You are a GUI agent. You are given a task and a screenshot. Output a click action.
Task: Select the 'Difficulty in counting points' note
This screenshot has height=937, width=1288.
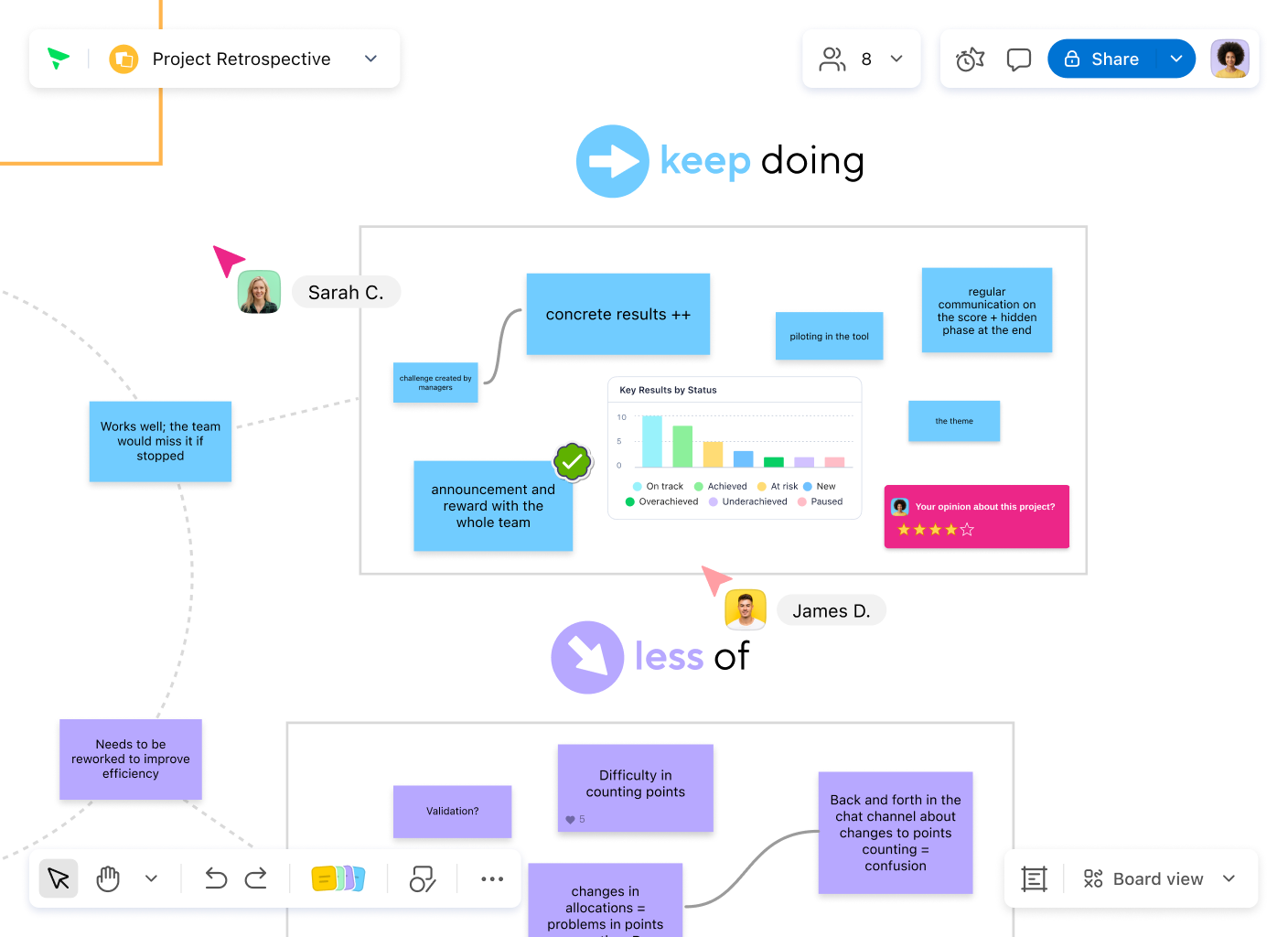point(636,788)
